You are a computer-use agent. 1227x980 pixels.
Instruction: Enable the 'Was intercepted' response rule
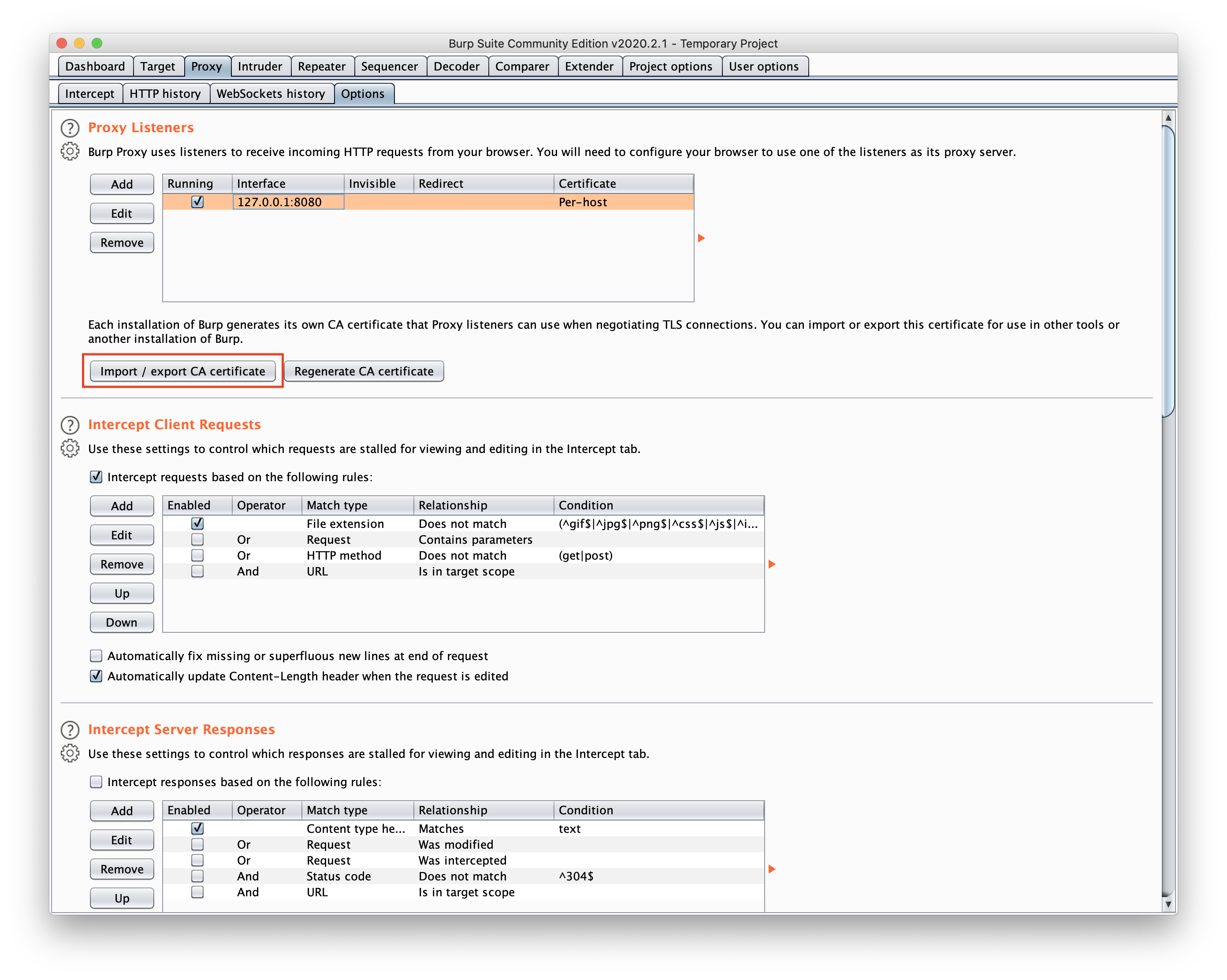pos(197,860)
